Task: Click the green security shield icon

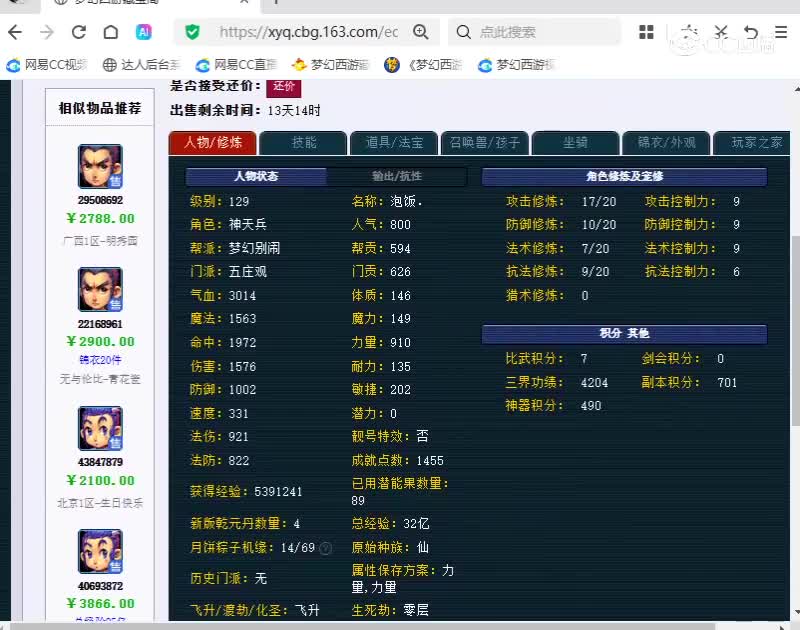Action: click(192, 32)
